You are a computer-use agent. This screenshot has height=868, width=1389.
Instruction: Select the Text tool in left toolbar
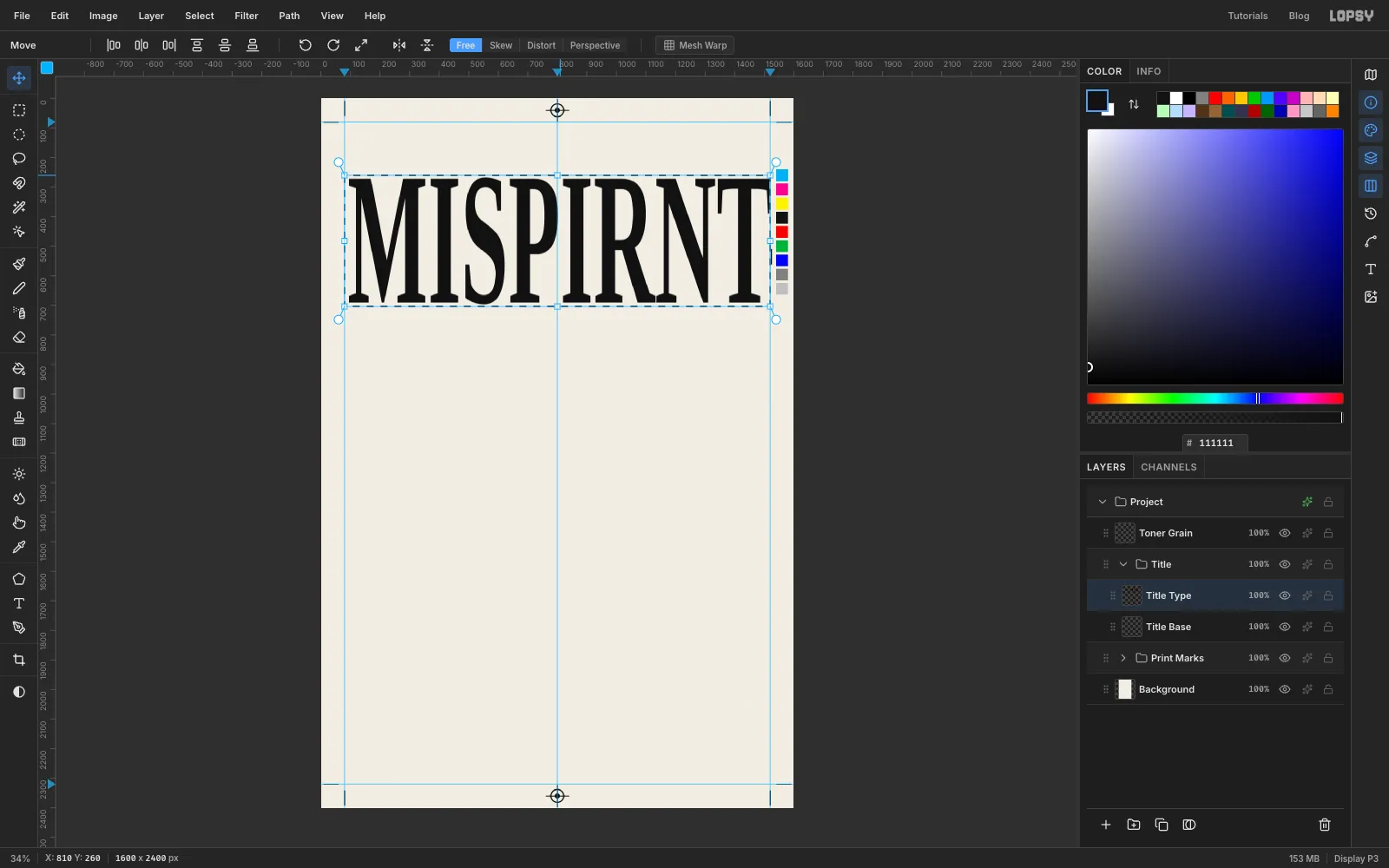click(x=19, y=603)
